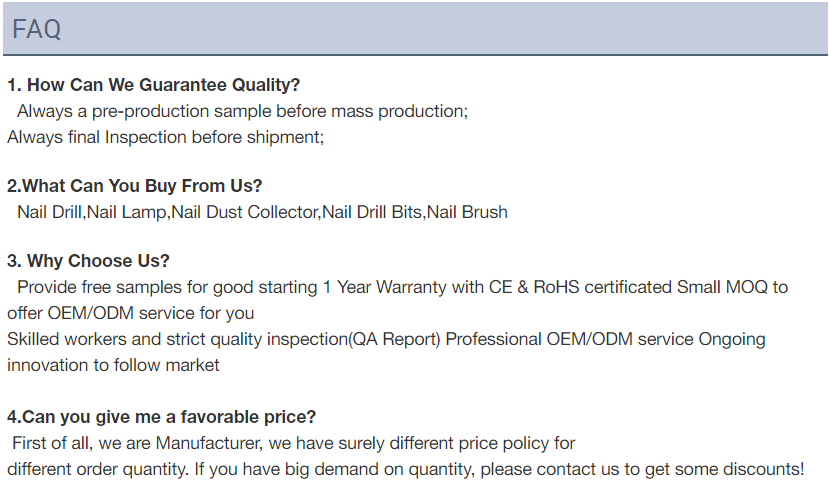Click the 'First of all, we are Manufacturer' line

(x=293, y=443)
